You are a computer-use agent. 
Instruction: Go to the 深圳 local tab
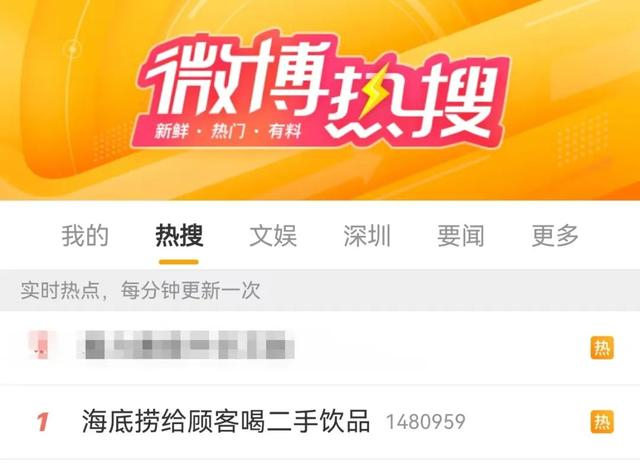367,235
